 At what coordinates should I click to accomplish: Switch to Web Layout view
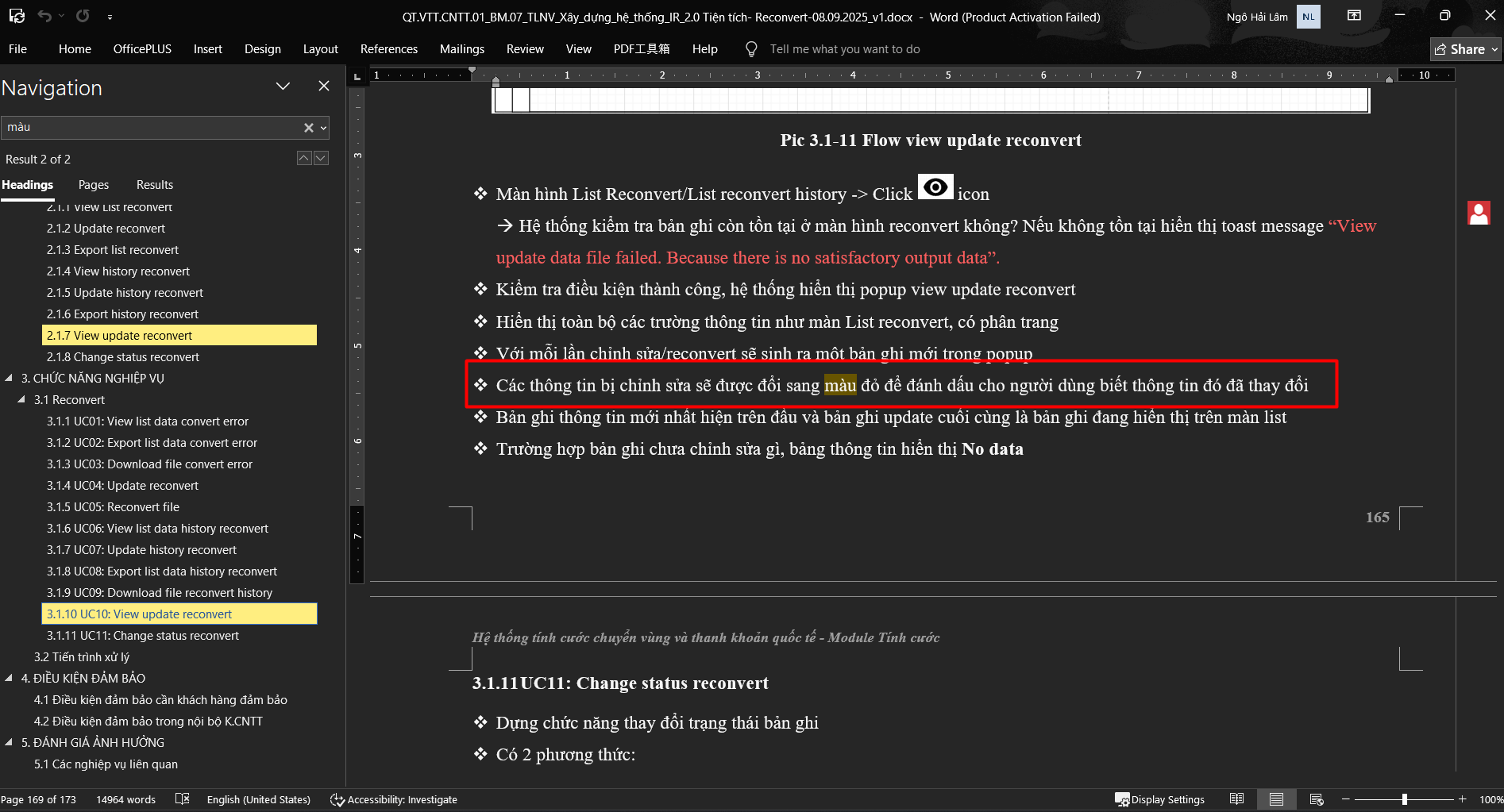pyautogui.click(x=1316, y=799)
